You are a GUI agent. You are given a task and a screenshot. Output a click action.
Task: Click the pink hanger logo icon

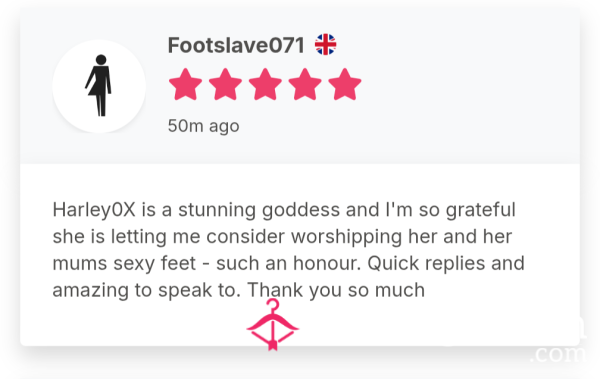click(x=272, y=325)
